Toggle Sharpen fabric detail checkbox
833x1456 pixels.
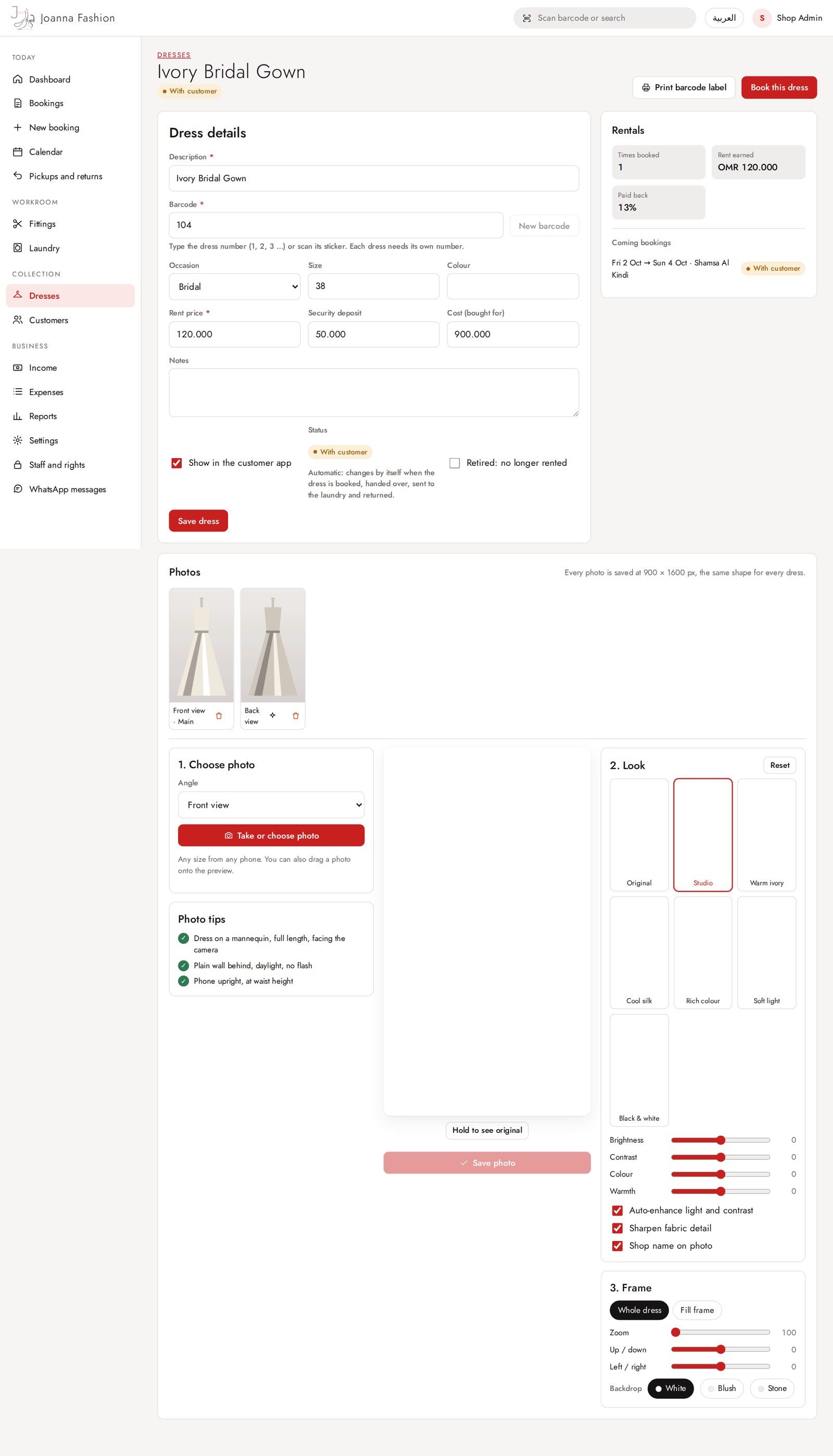click(x=617, y=1229)
